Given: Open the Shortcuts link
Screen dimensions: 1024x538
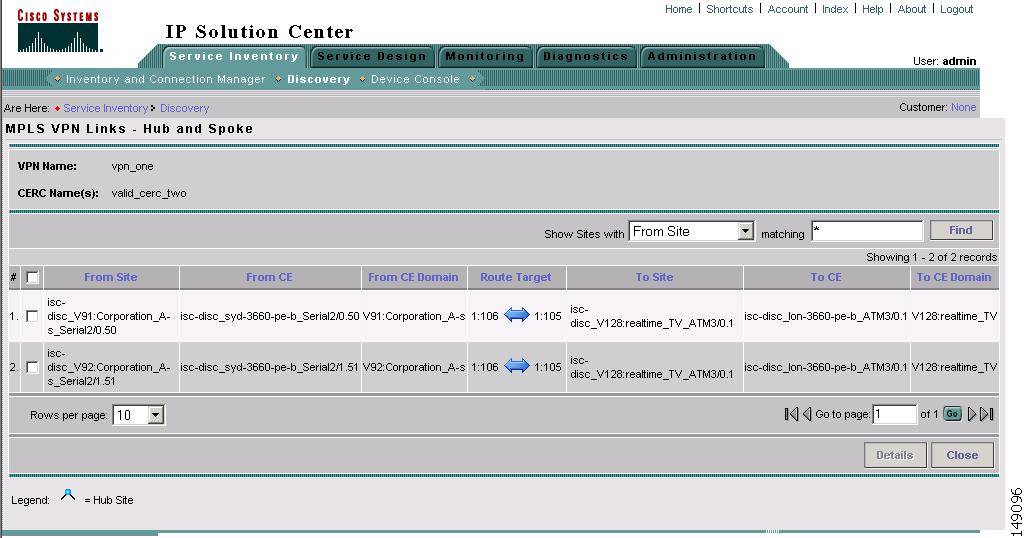Looking at the screenshot, I should (729, 9).
